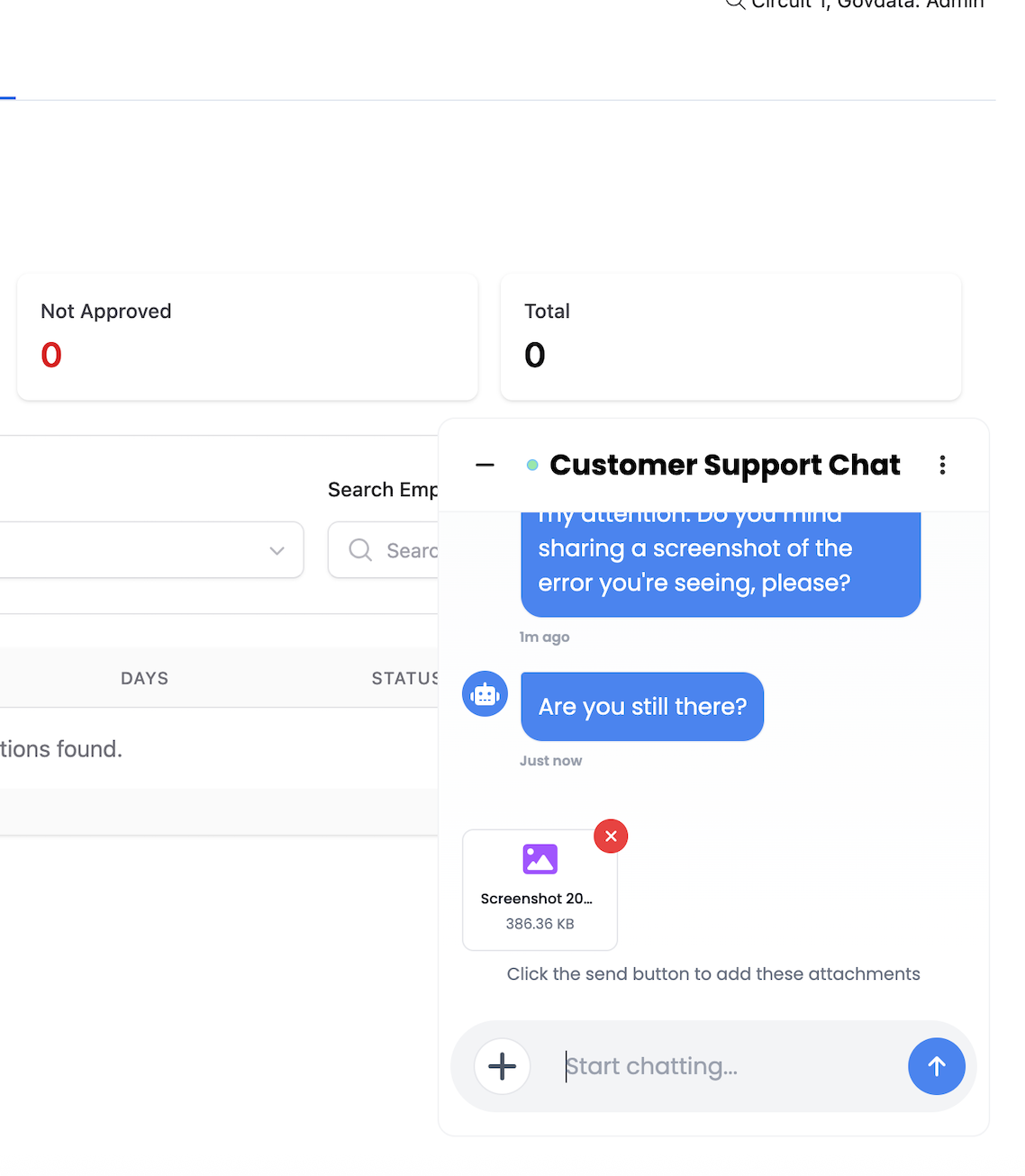
Task: Click the minimize dash on the chat header
Action: point(484,465)
